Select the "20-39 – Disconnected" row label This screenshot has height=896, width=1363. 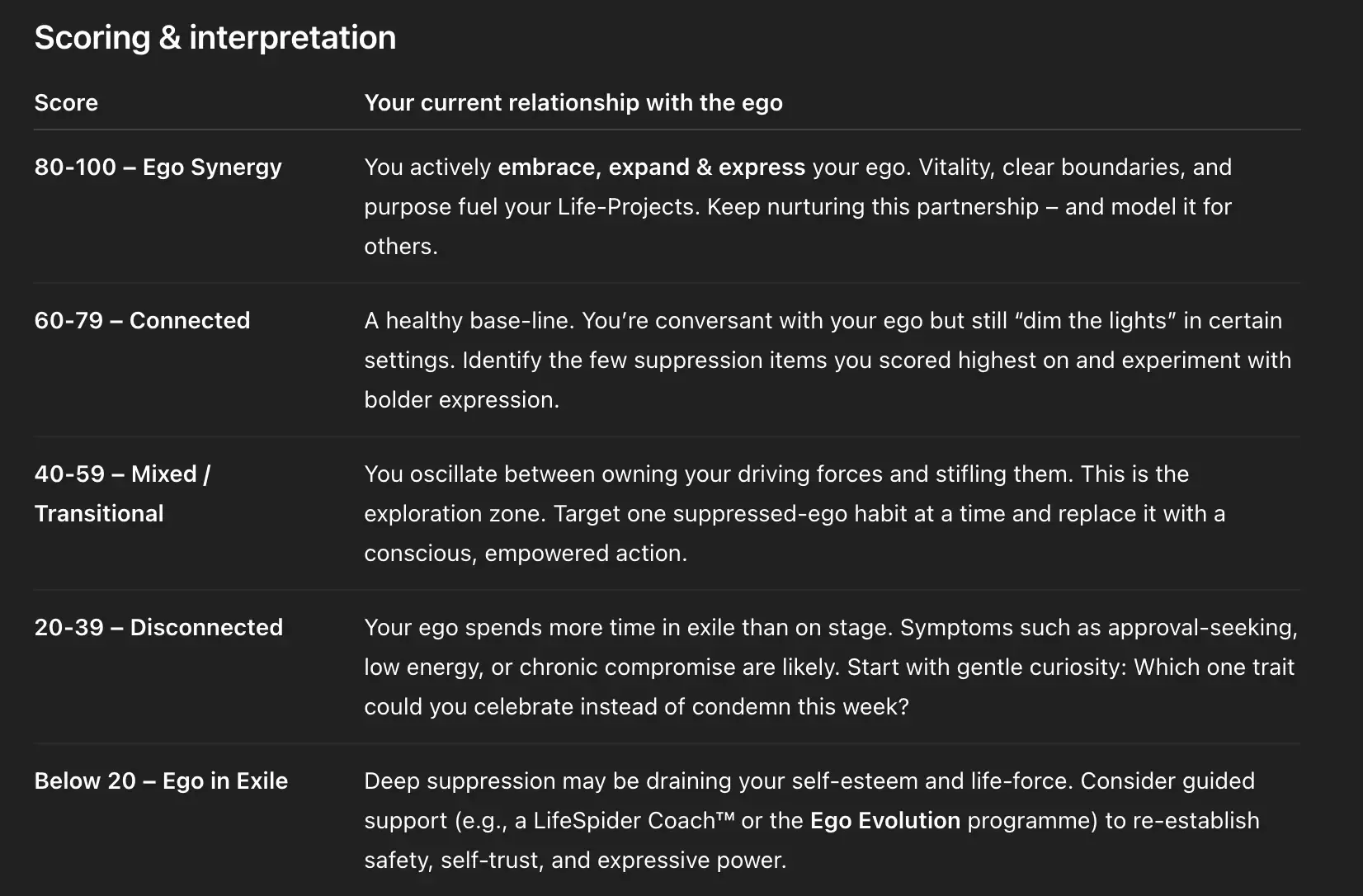click(158, 628)
